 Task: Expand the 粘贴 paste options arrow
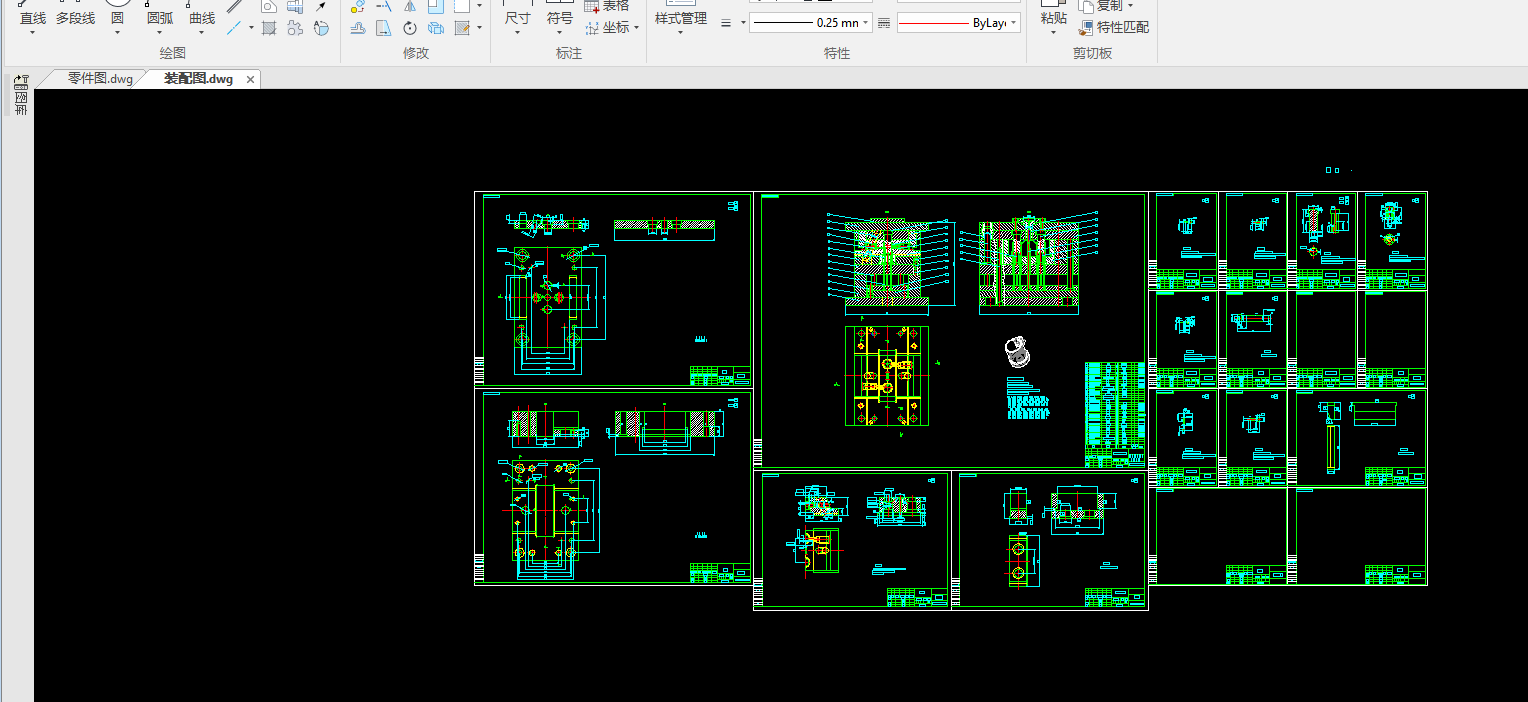pyautogui.click(x=1053, y=32)
